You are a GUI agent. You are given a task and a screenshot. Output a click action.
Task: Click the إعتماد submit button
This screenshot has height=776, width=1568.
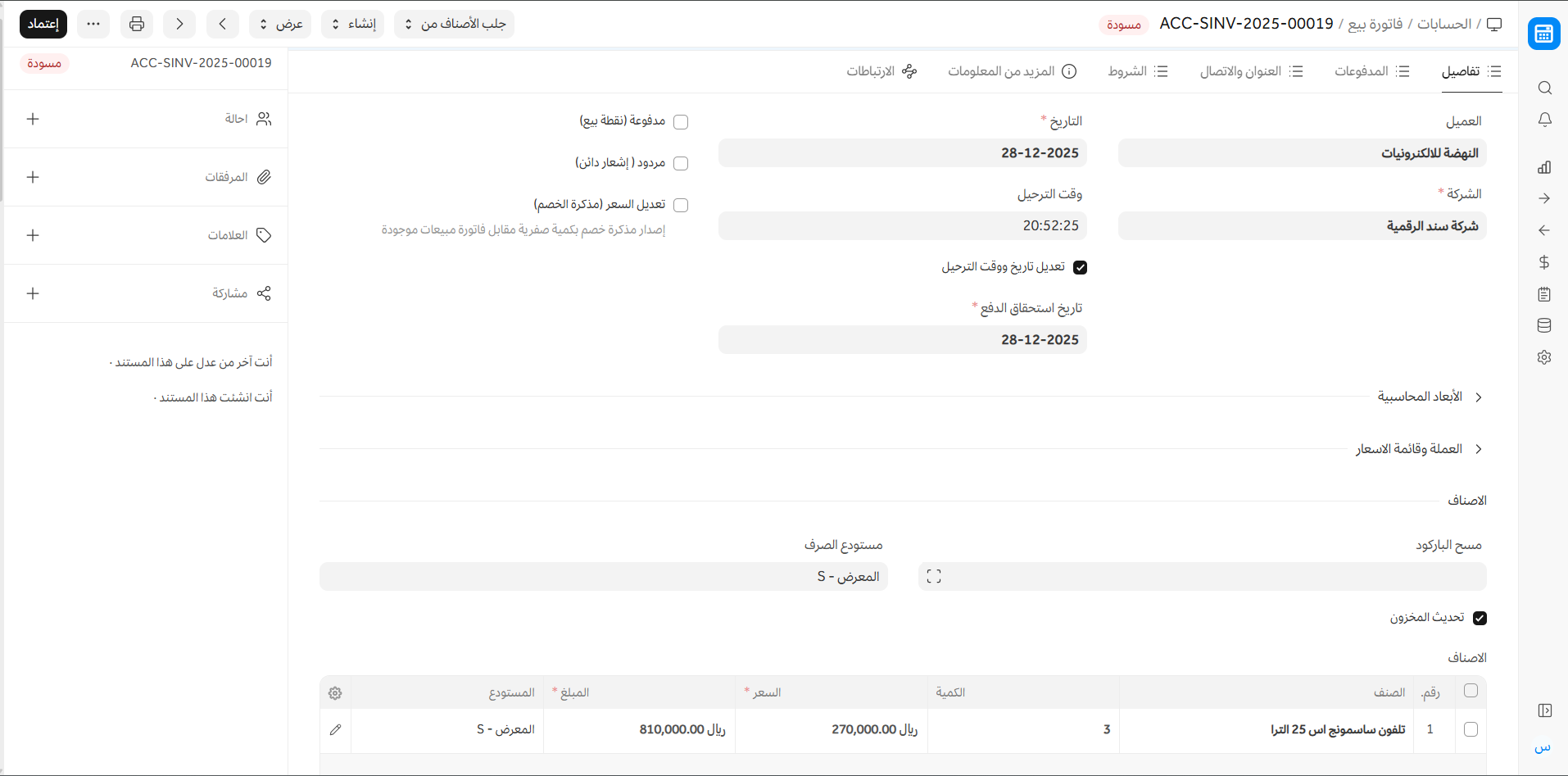tap(43, 24)
